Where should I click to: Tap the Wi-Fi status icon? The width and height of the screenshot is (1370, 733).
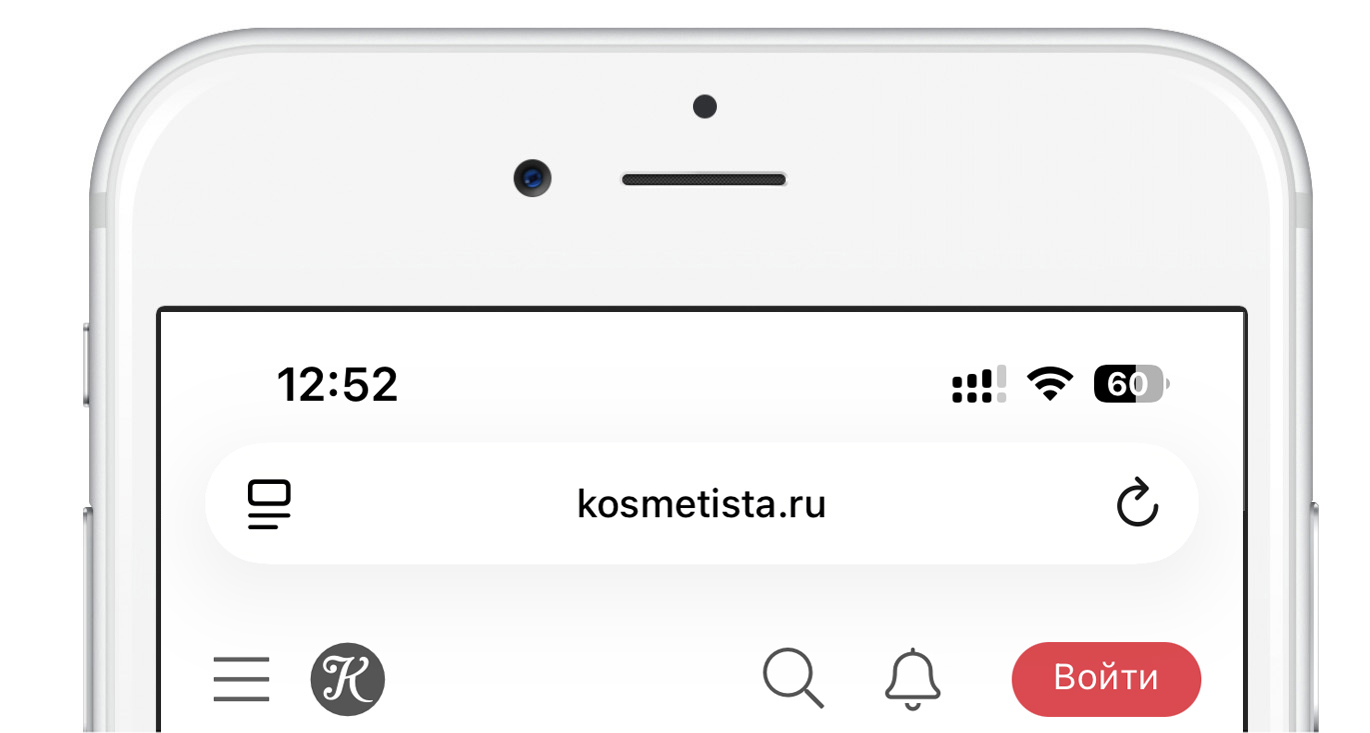click(x=1050, y=384)
